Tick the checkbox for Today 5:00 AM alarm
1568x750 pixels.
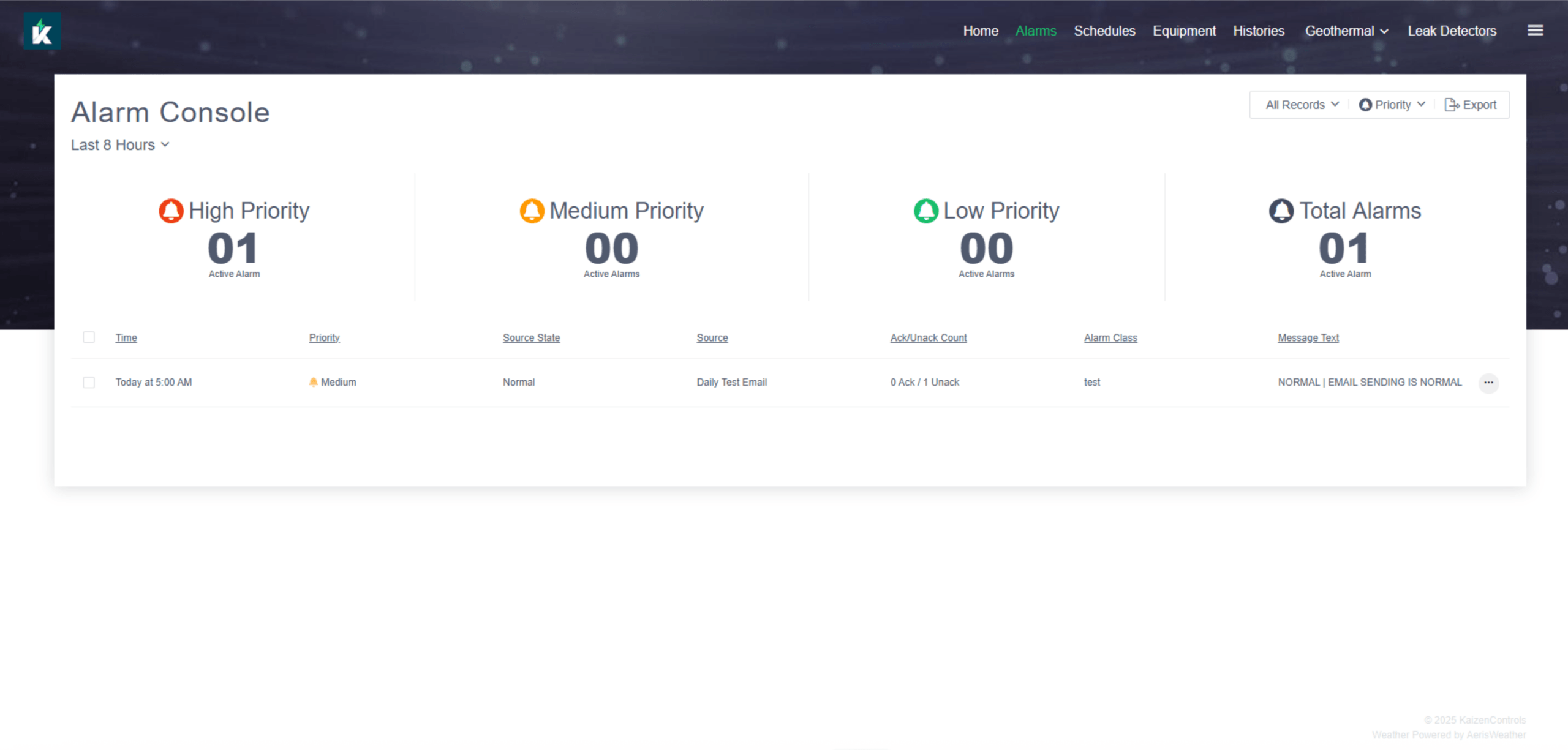pyautogui.click(x=89, y=383)
